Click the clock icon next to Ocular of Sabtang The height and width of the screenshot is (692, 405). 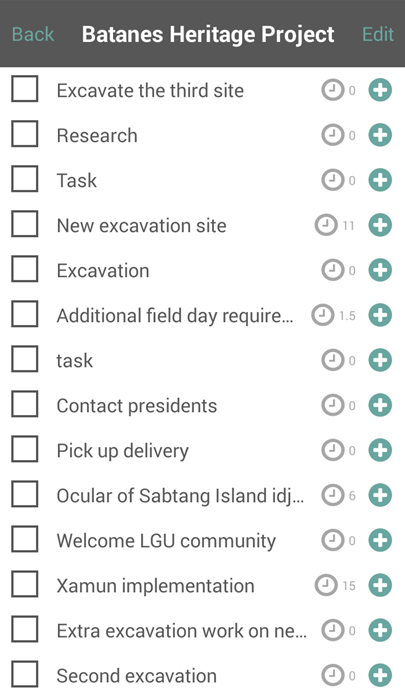click(x=333, y=495)
